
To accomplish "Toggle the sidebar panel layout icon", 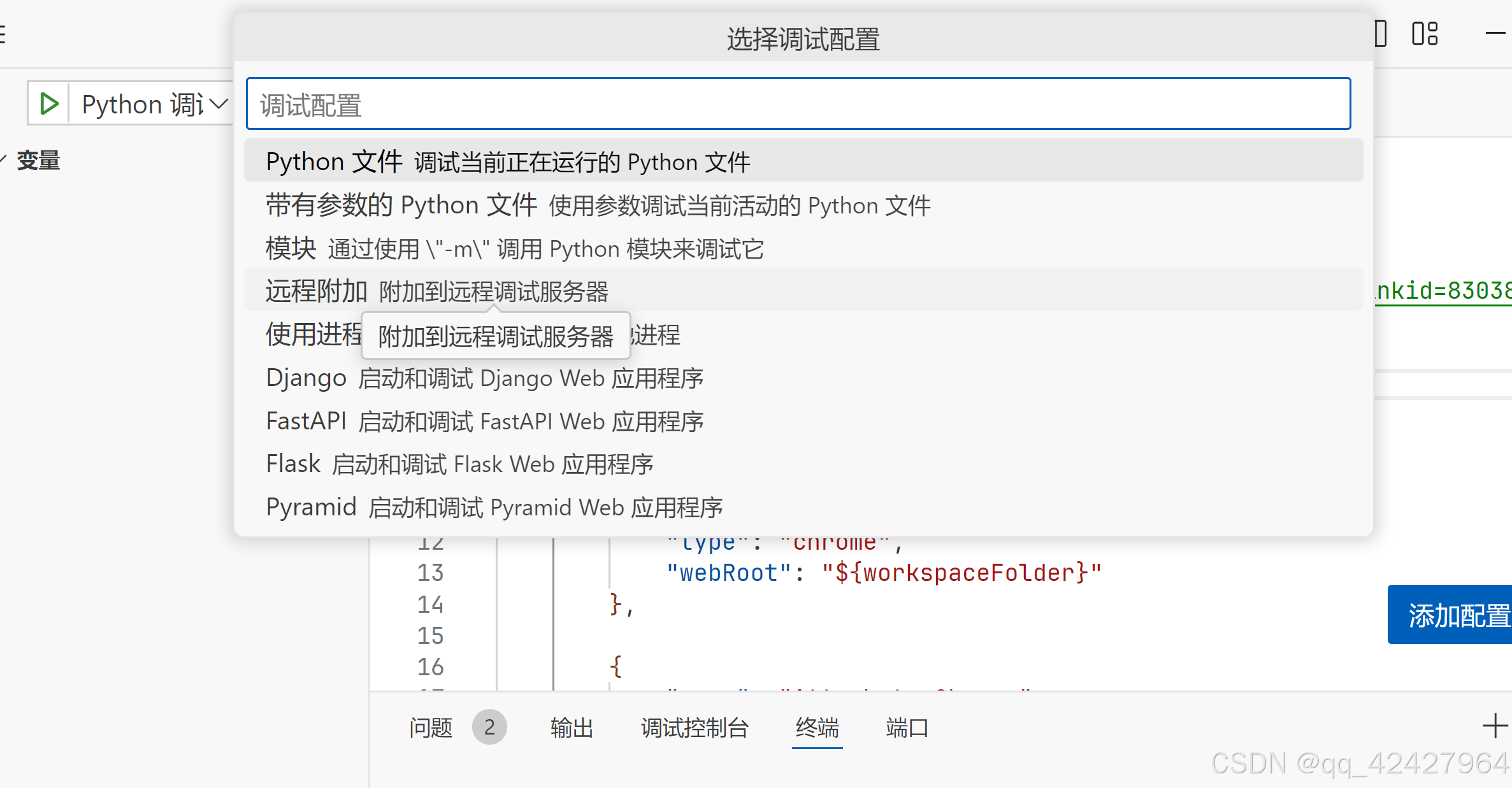I will (x=1380, y=34).
